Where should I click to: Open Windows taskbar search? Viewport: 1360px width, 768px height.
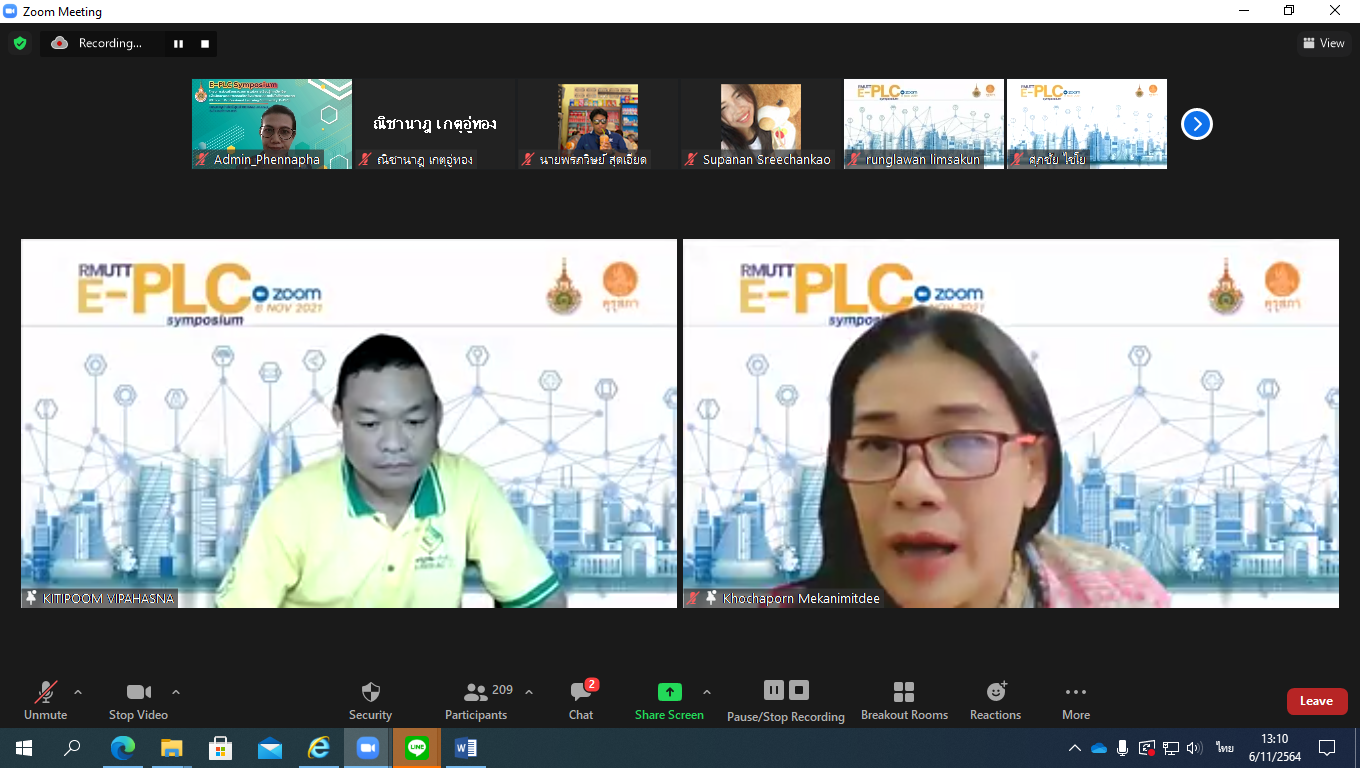click(x=73, y=748)
